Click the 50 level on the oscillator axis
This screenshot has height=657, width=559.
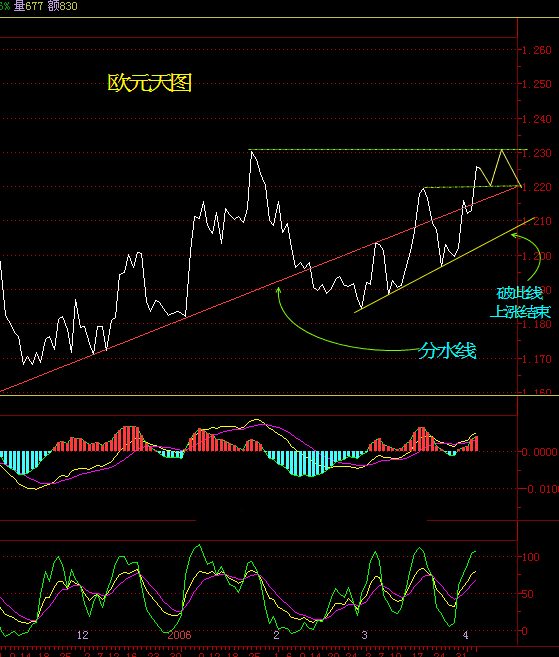[x=528, y=594]
